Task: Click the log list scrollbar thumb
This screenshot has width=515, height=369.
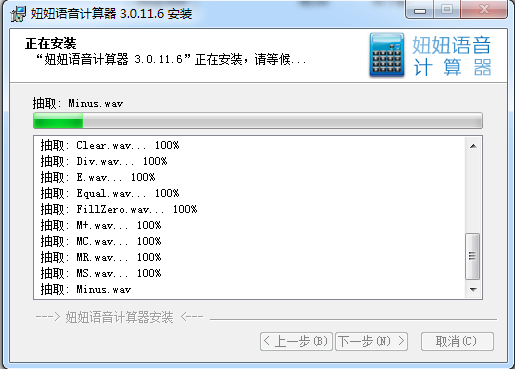Action: 472,256
